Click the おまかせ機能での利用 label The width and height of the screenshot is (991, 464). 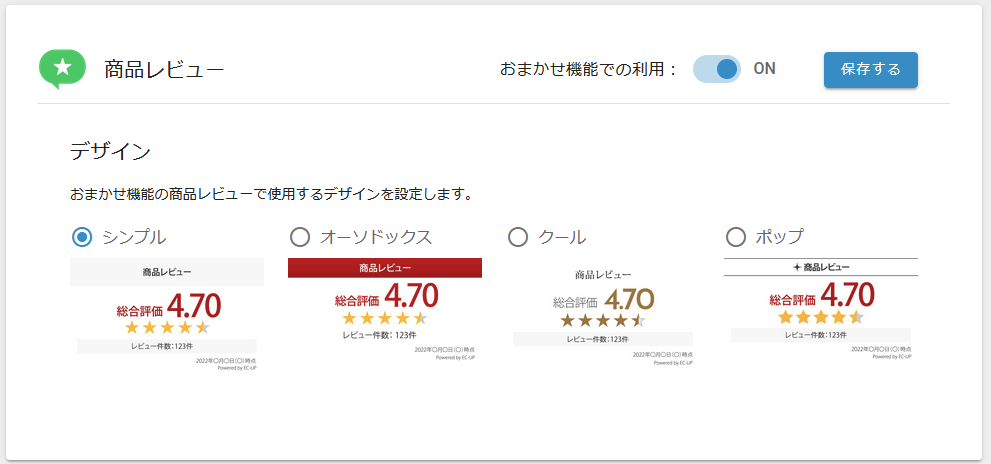tap(588, 69)
